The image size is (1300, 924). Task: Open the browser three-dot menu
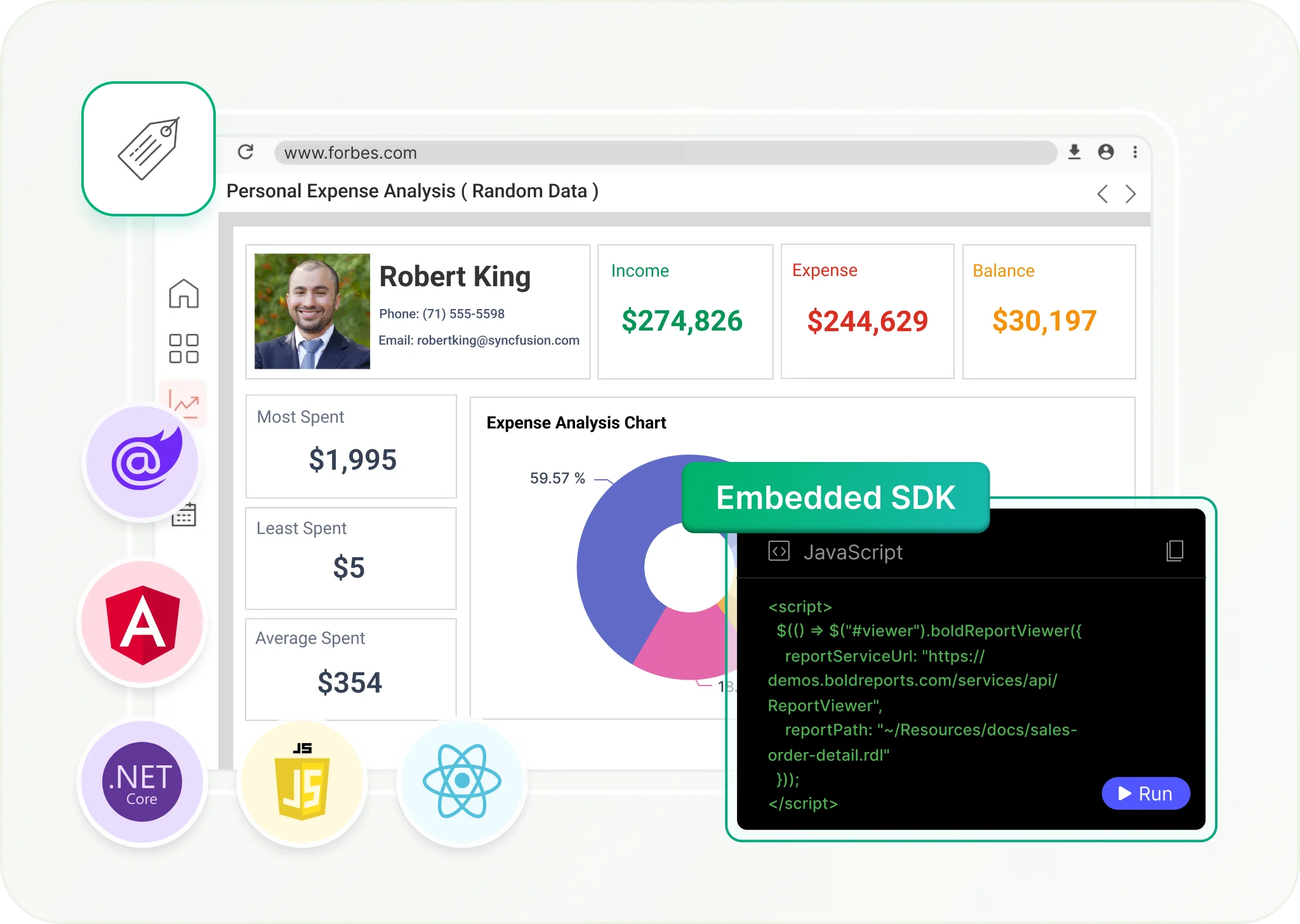point(1135,152)
